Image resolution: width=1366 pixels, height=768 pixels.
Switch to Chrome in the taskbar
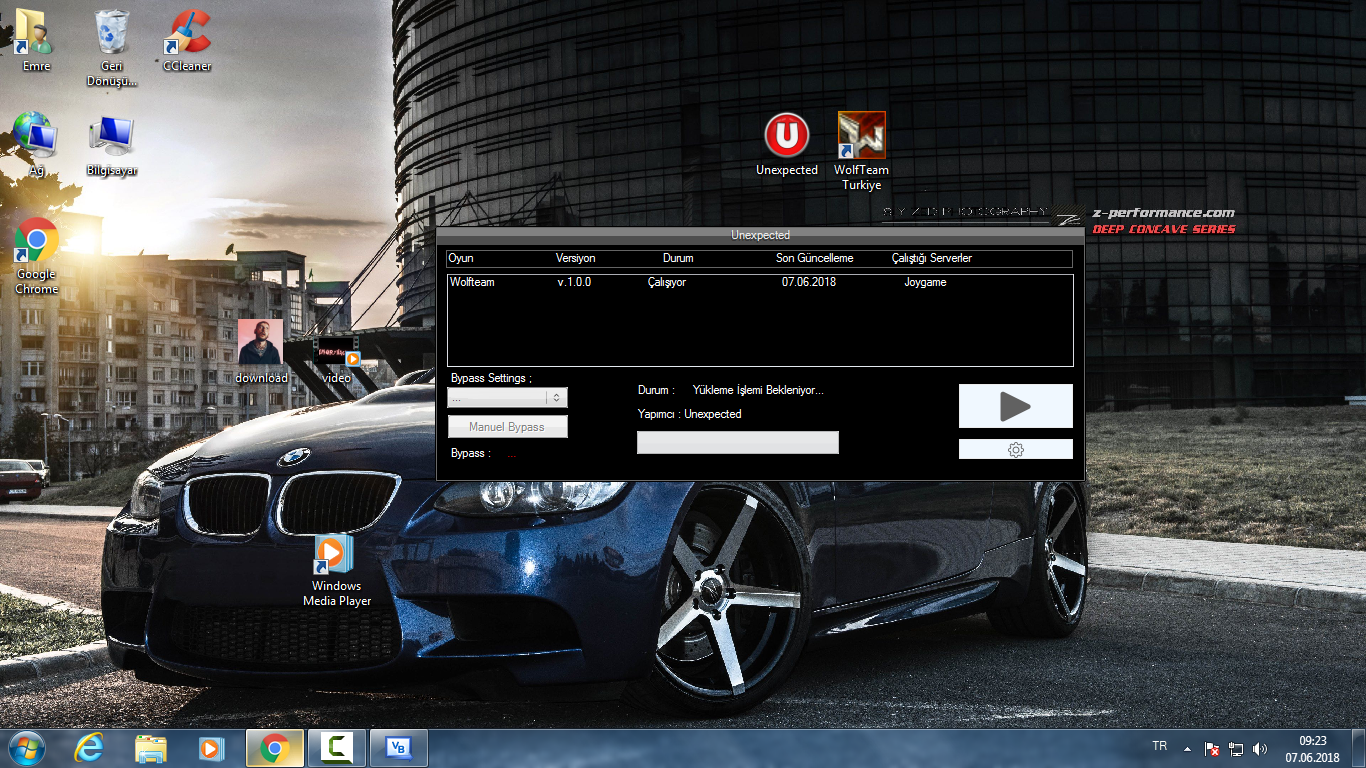click(275, 748)
